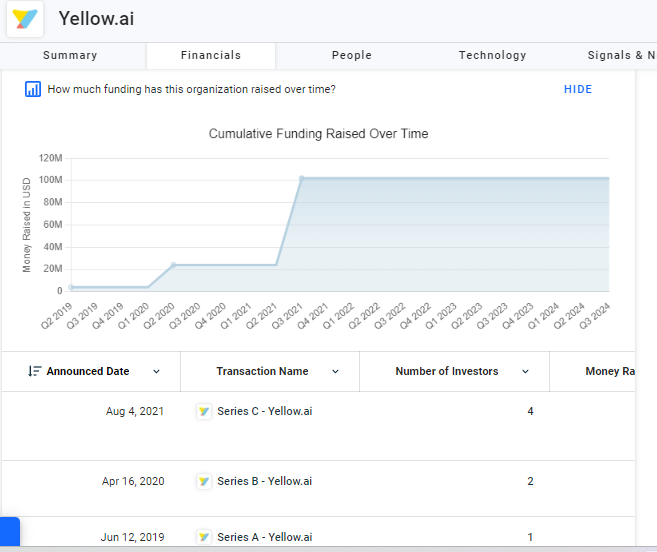This screenshot has height=552, width=657.
Task: Click the funding over time question text
Action: (x=191, y=89)
